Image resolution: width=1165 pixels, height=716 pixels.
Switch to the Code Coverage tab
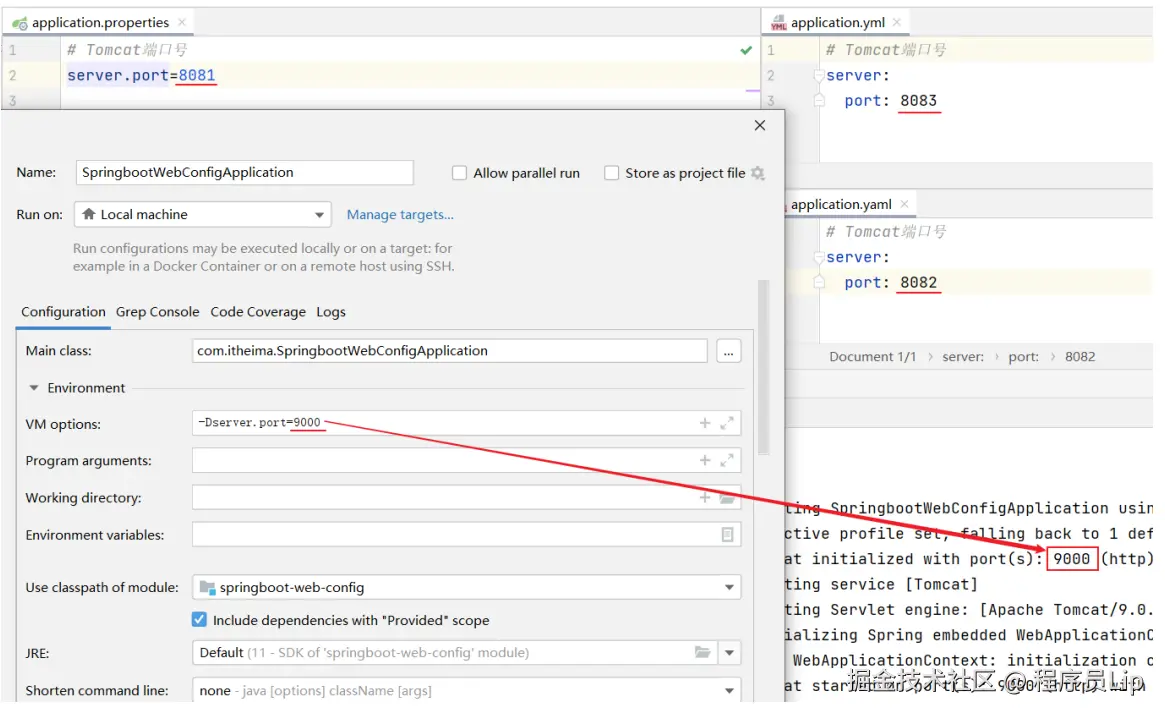coord(258,312)
